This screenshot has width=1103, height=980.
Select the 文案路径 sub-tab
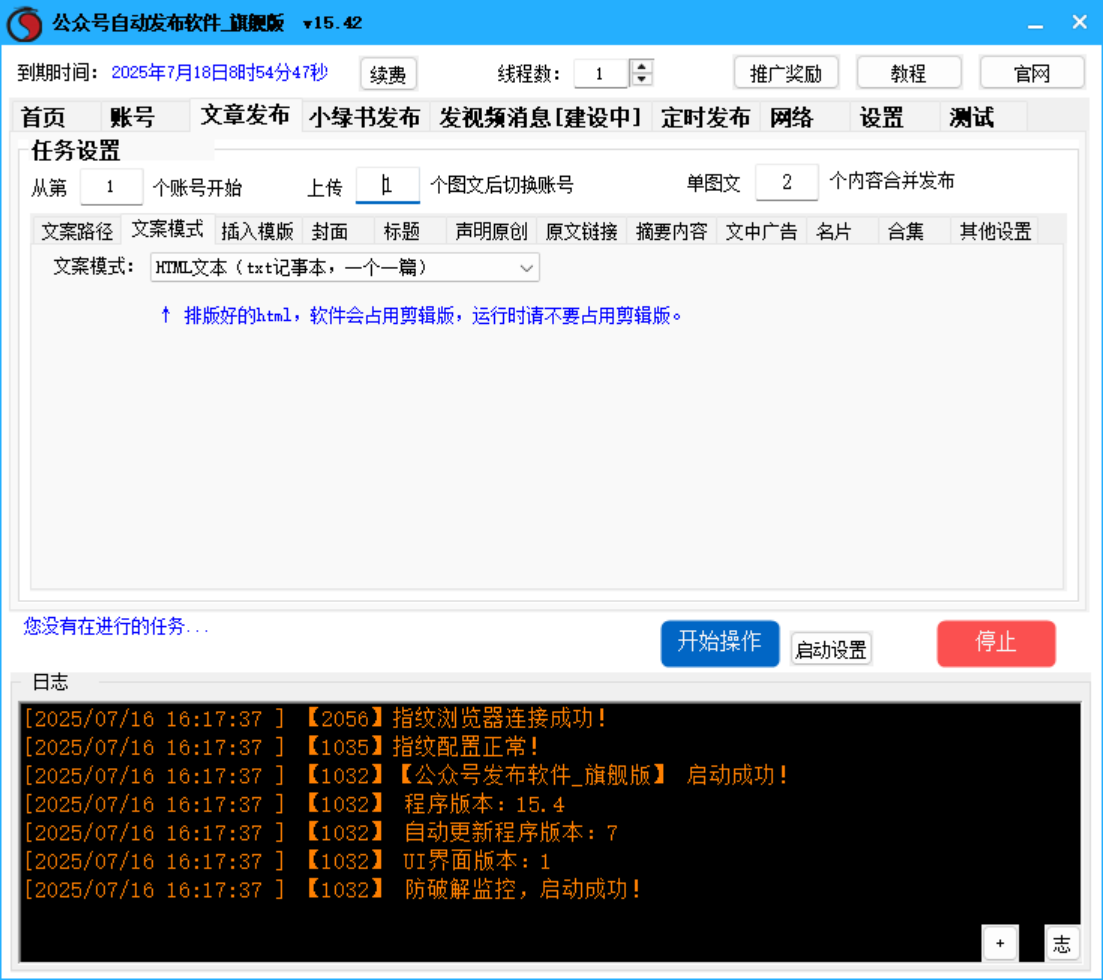click(77, 231)
